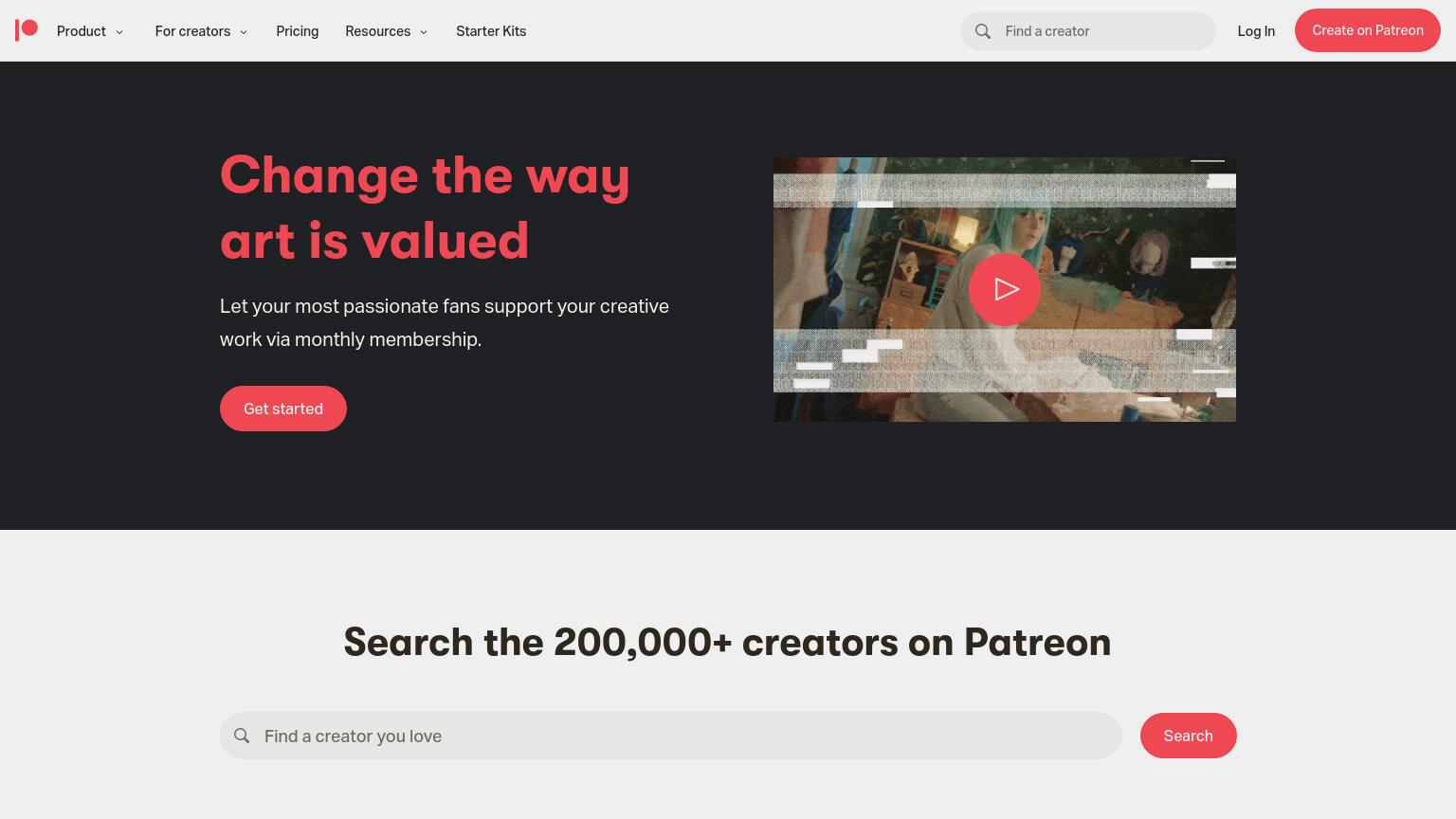This screenshot has width=1456, height=819.
Task: Play the hero video
Action: [1005, 289]
